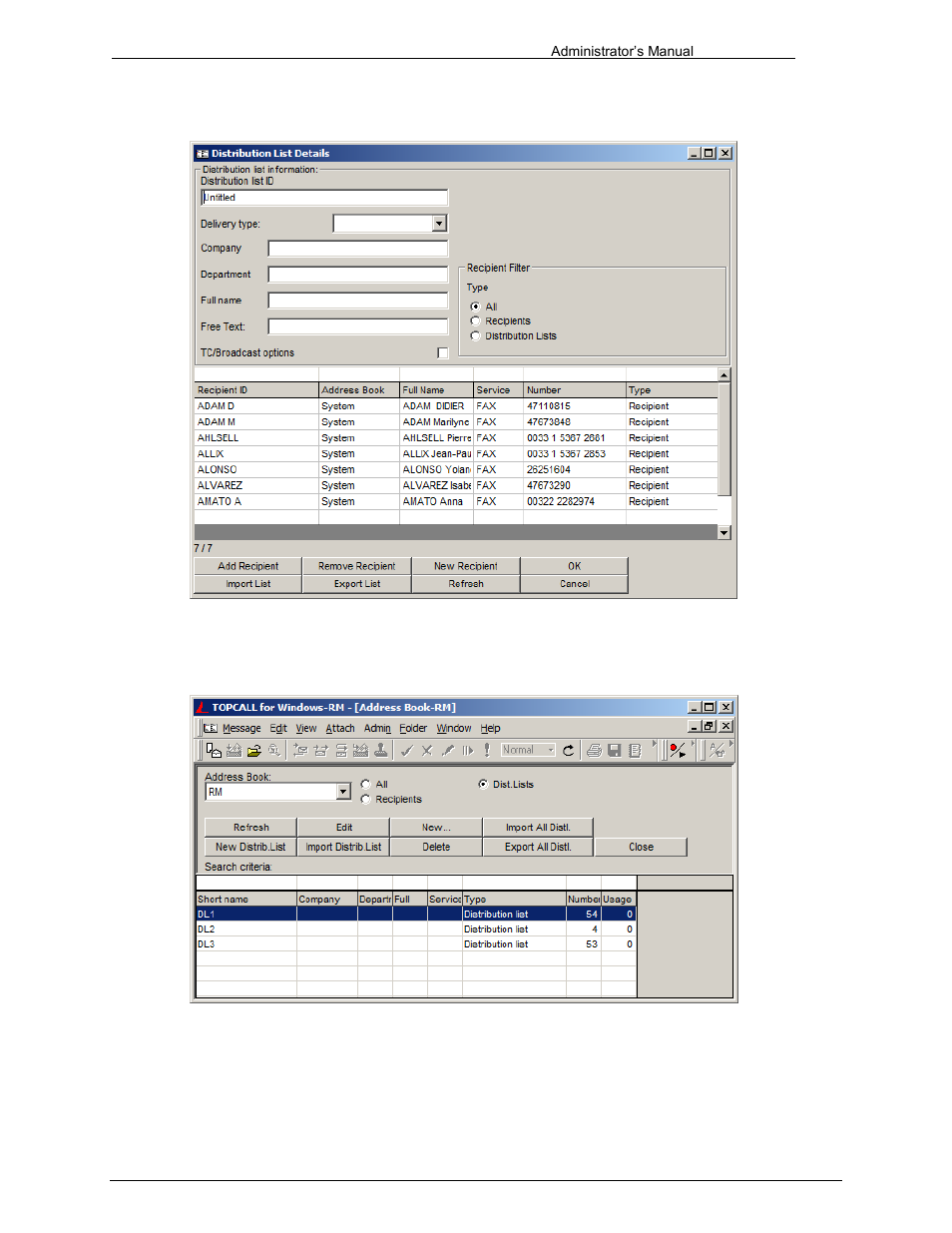Click the Recipient ID column header
This screenshot has height=1233, width=952.
[x=256, y=390]
